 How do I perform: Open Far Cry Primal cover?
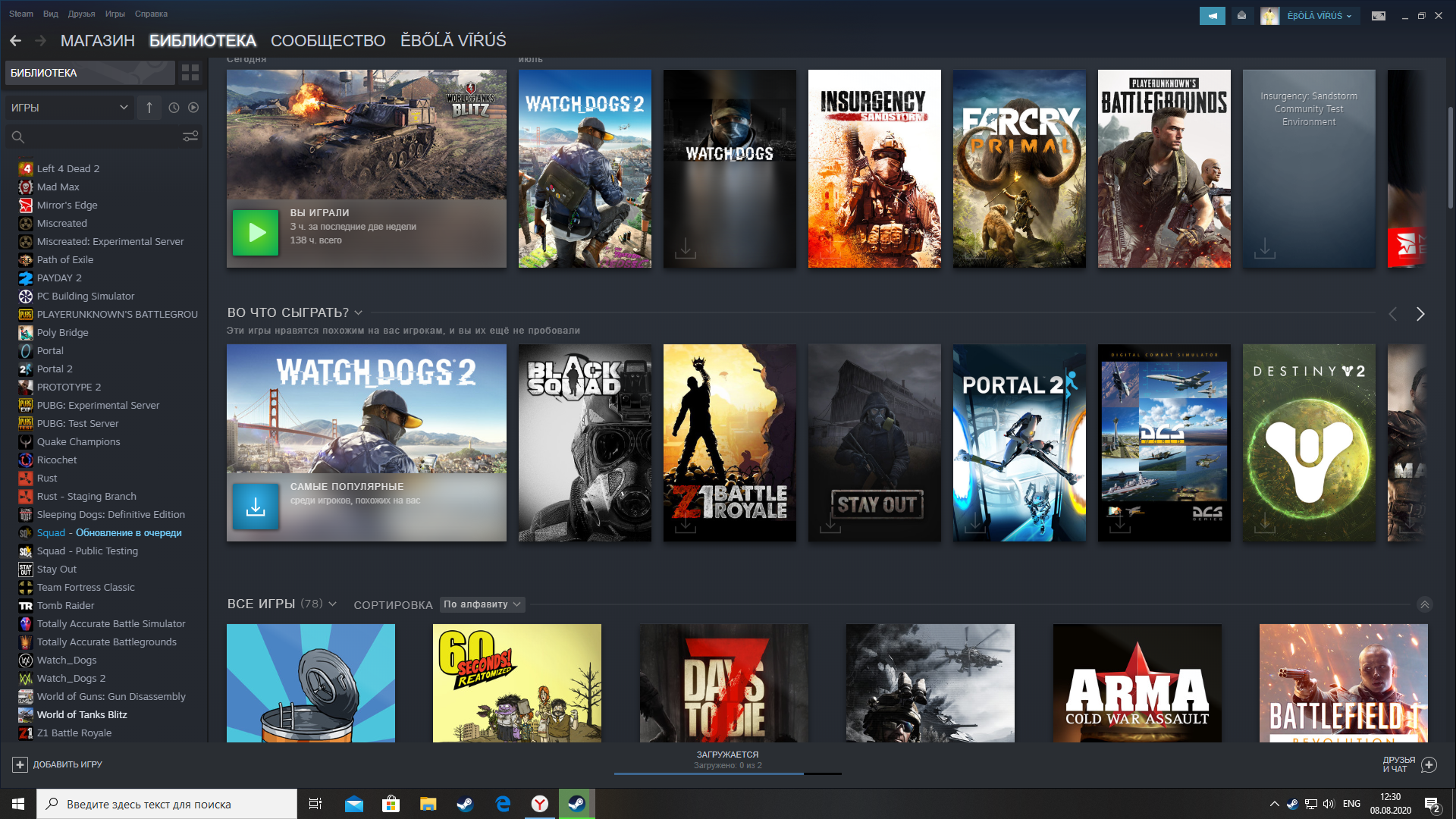coord(1019,168)
